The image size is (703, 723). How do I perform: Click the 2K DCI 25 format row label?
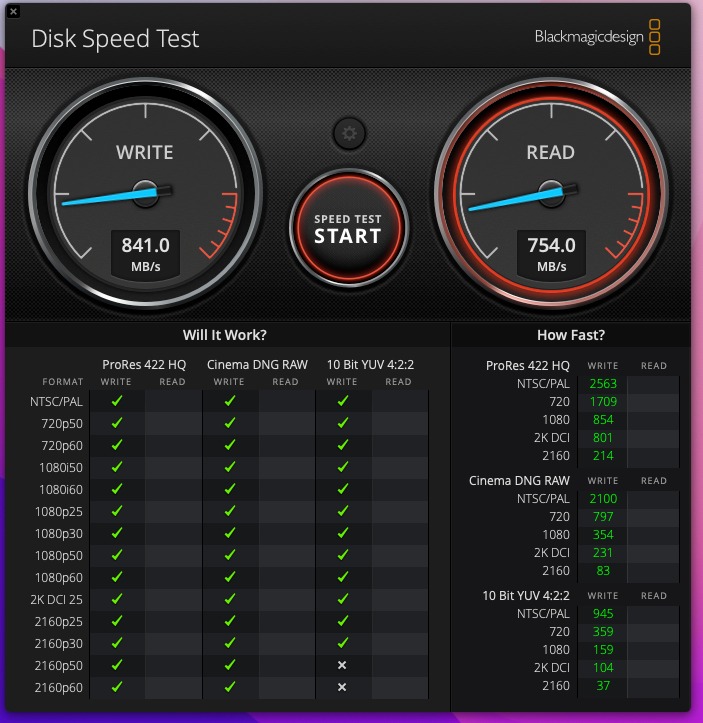point(56,599)
